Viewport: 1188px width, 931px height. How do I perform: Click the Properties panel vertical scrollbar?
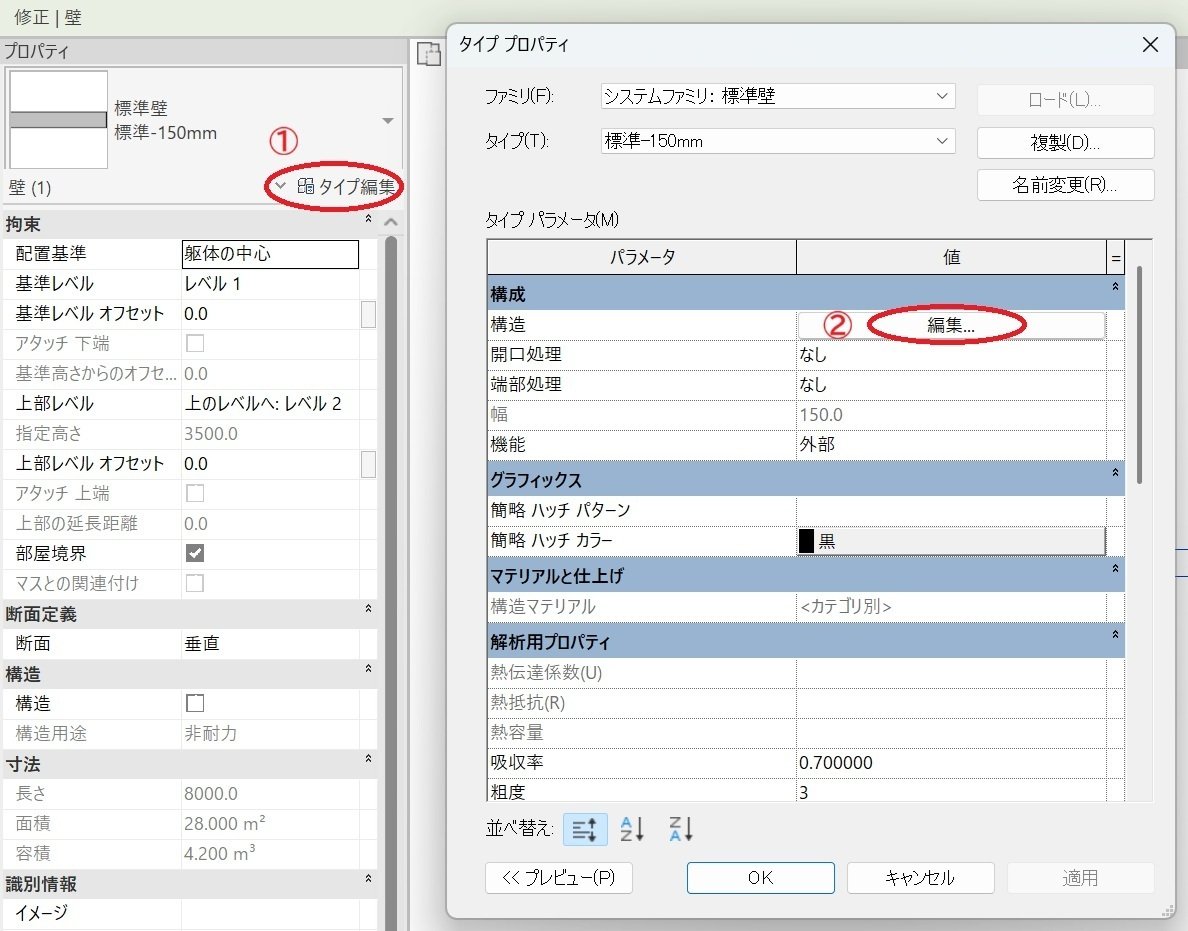(391, 583)
